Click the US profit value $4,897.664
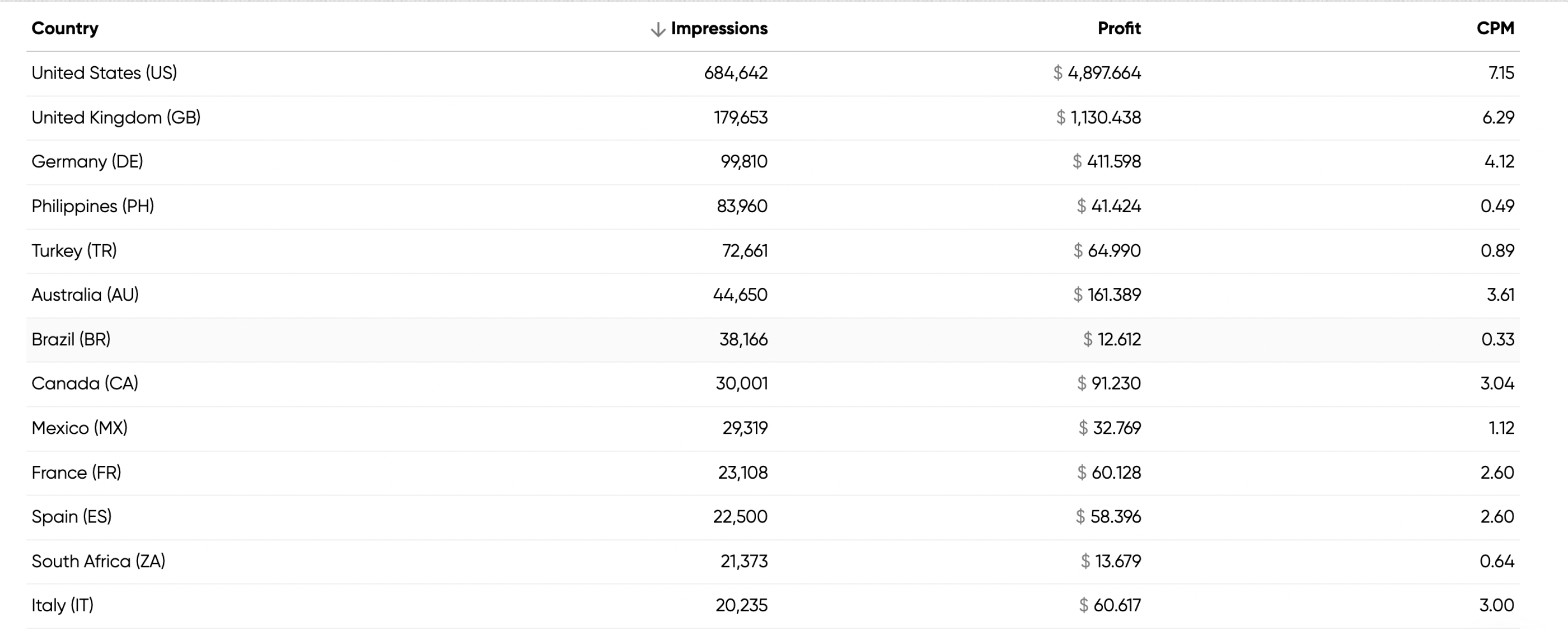The width and height of the screenshot is (1568, 637). tap(1097, 73)
